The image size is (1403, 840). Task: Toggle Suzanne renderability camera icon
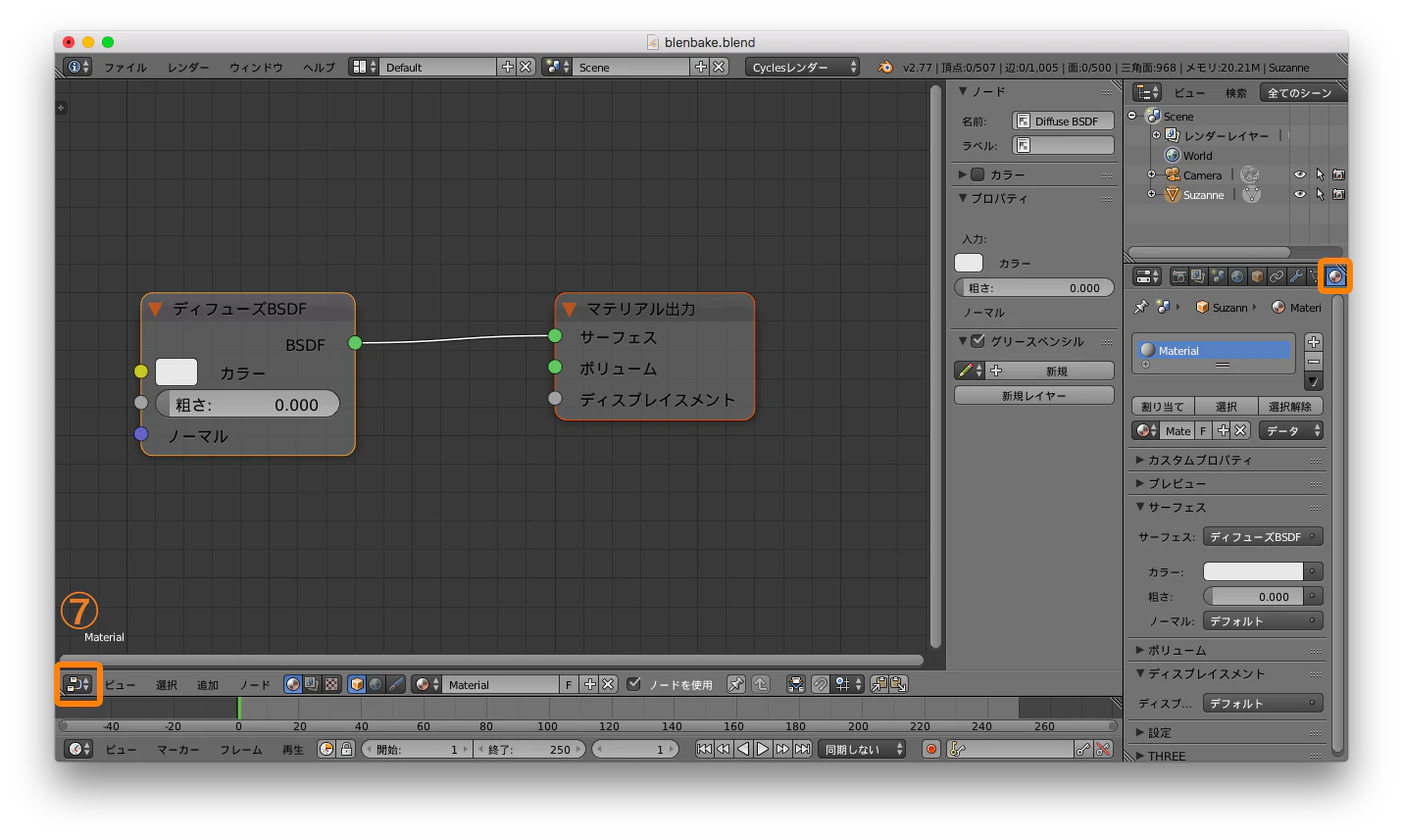1338,194
